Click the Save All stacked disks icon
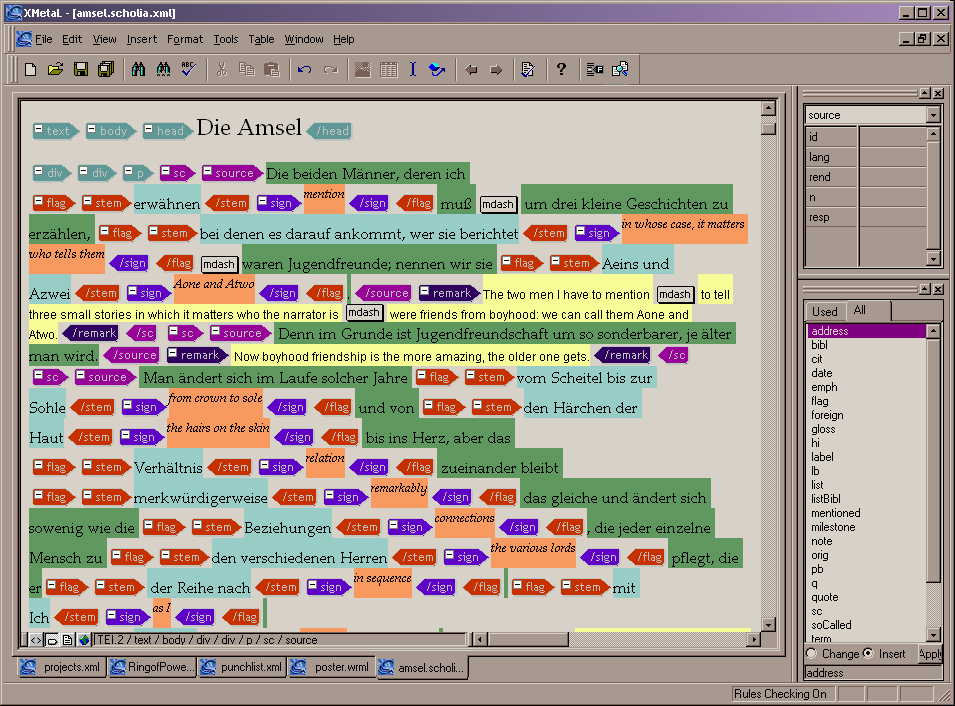The image size is (955, 706). click(x=105, y=69)
